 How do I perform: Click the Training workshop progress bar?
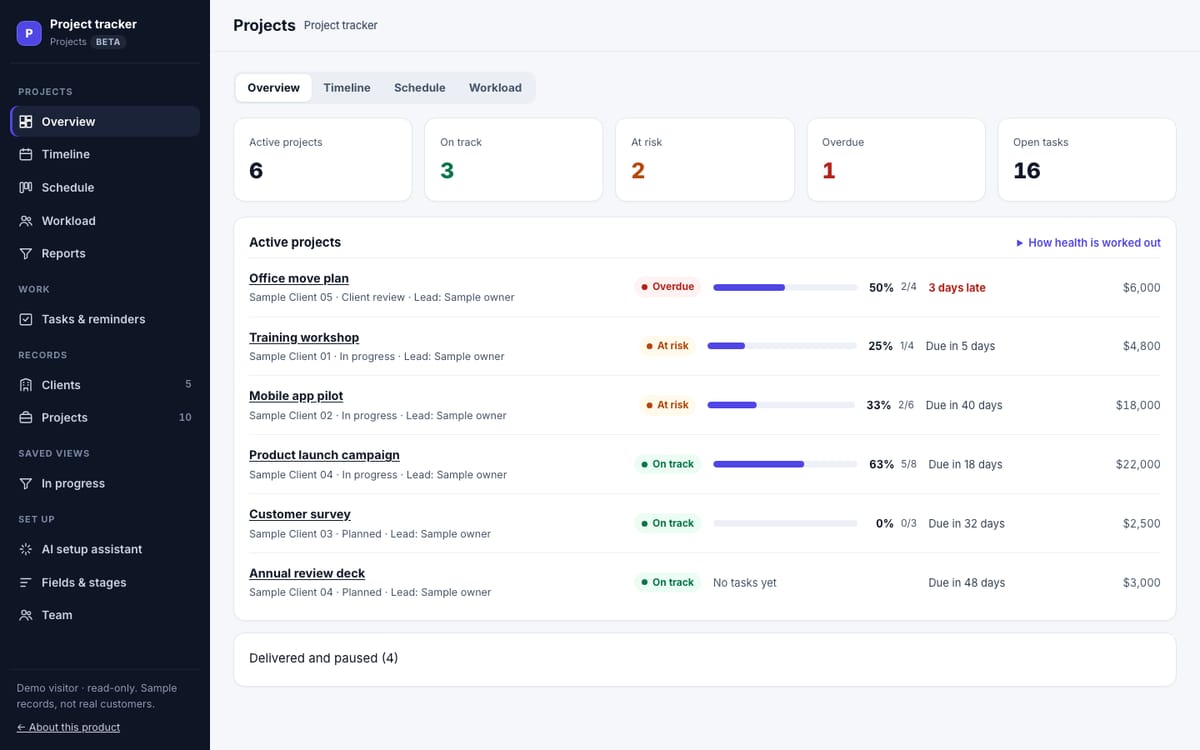[x=782, y=347]
